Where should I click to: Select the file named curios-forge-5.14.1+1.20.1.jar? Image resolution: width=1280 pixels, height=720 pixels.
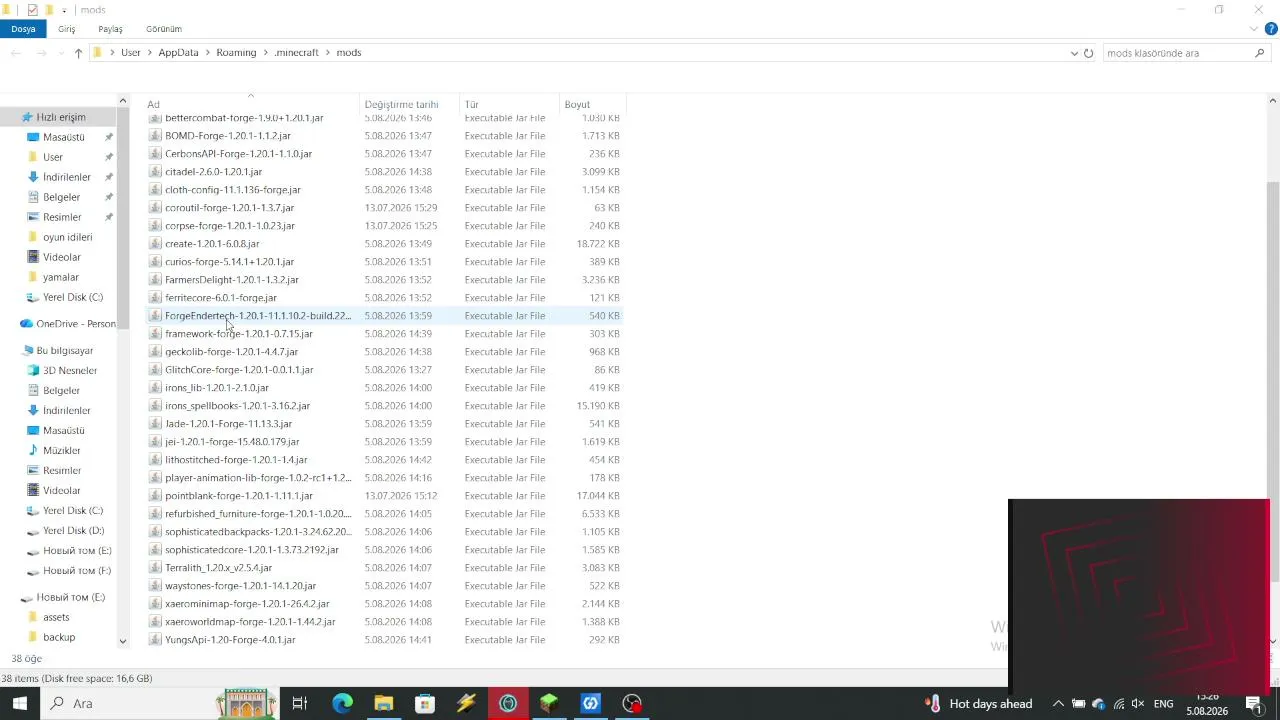230,262
